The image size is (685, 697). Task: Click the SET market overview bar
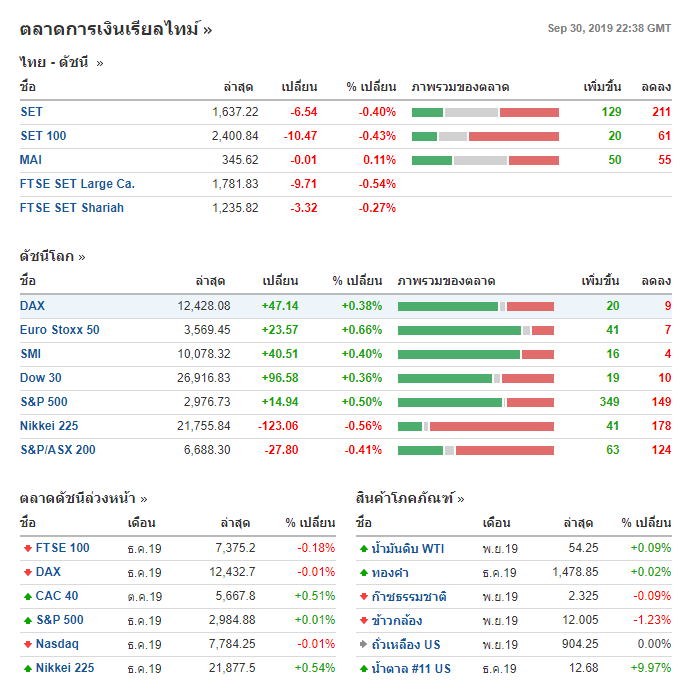485,112
